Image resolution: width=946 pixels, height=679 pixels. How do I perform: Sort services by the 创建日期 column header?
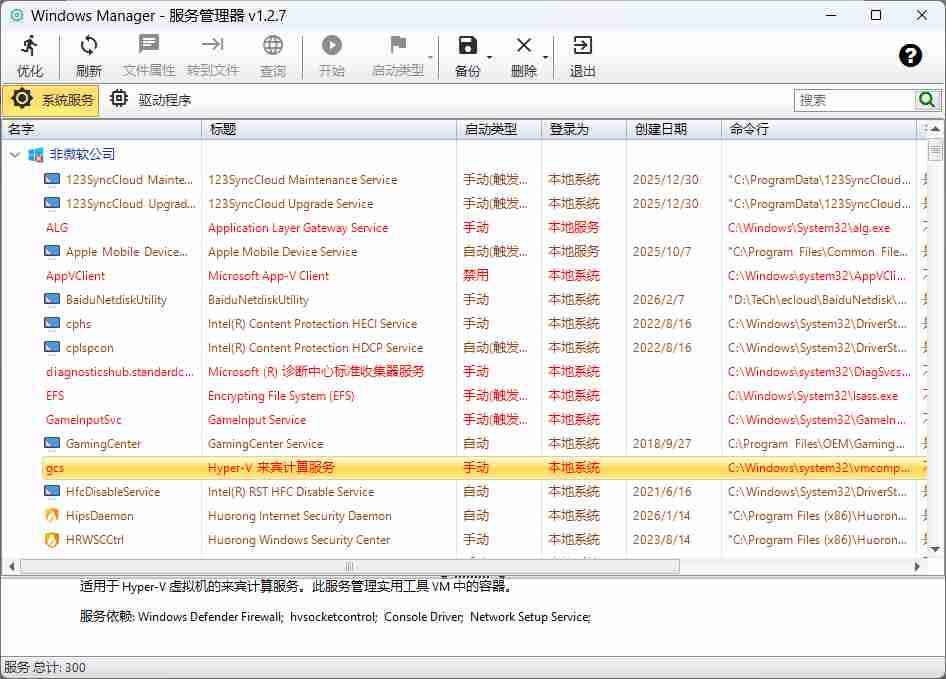(668, 128)
